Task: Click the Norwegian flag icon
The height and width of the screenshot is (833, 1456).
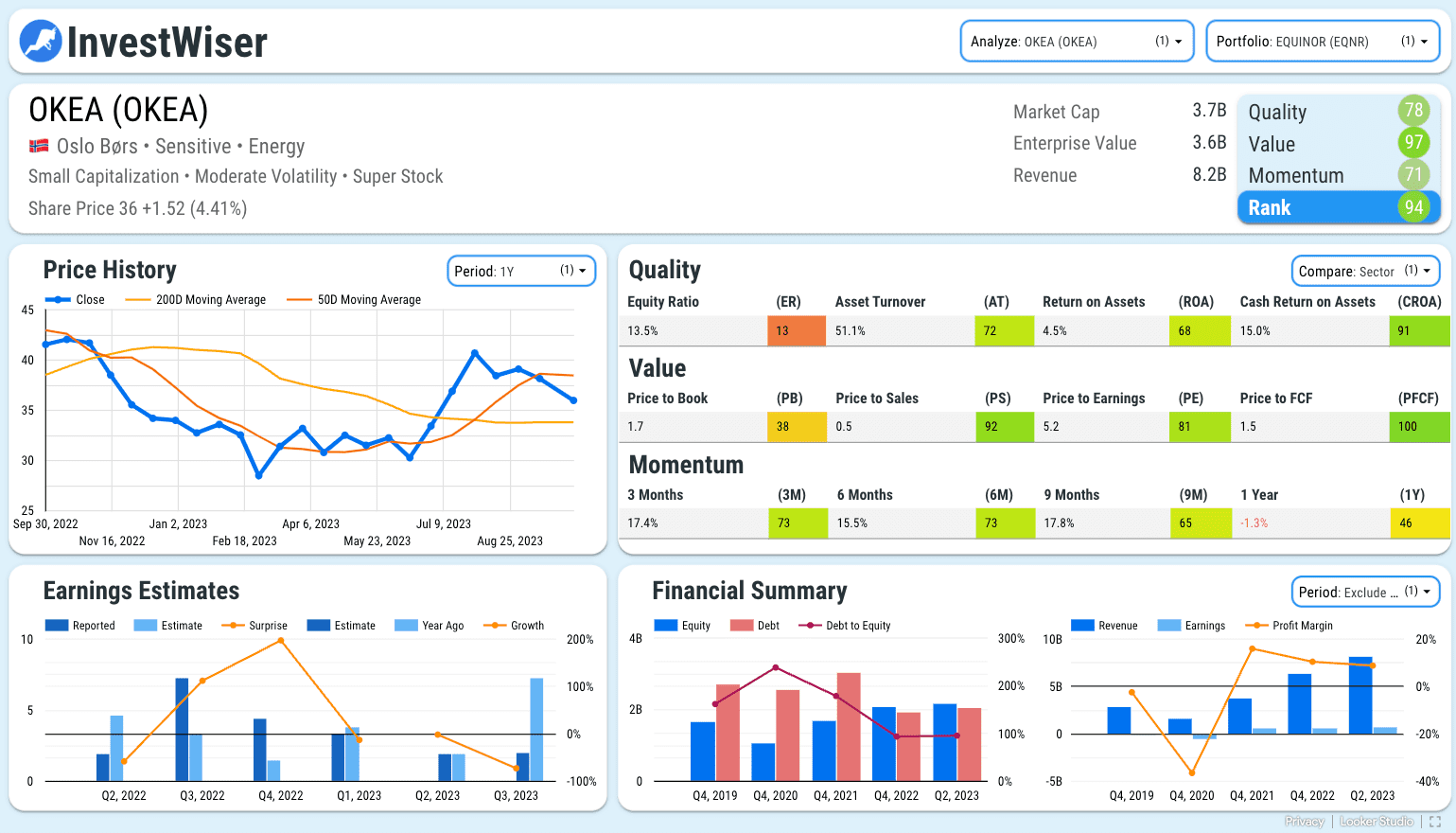Action: [39, 146]
